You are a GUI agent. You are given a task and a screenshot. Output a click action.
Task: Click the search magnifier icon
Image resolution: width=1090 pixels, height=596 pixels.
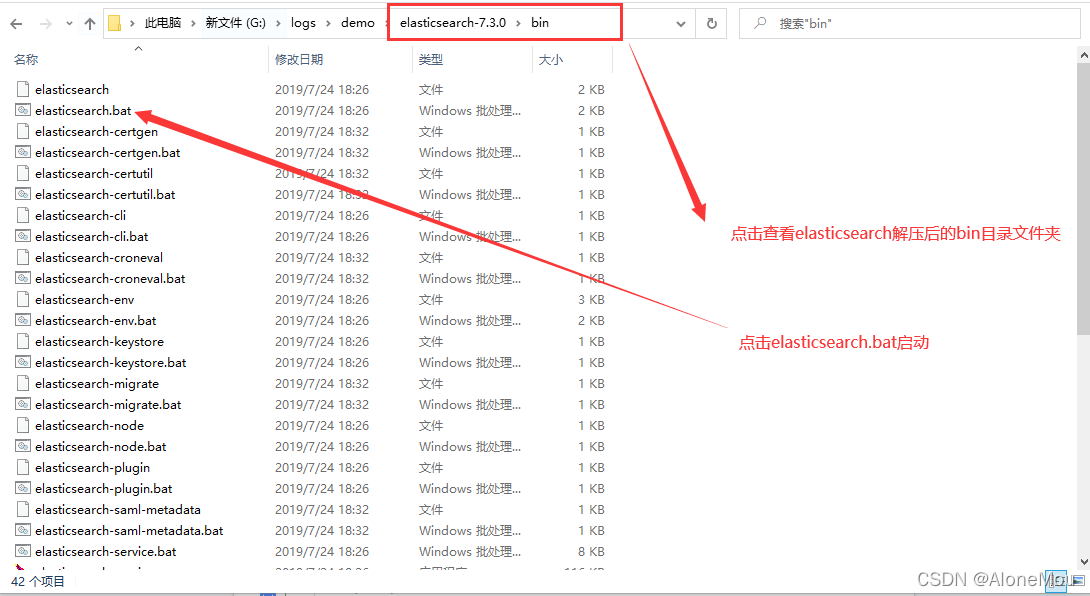pos(760,23)
